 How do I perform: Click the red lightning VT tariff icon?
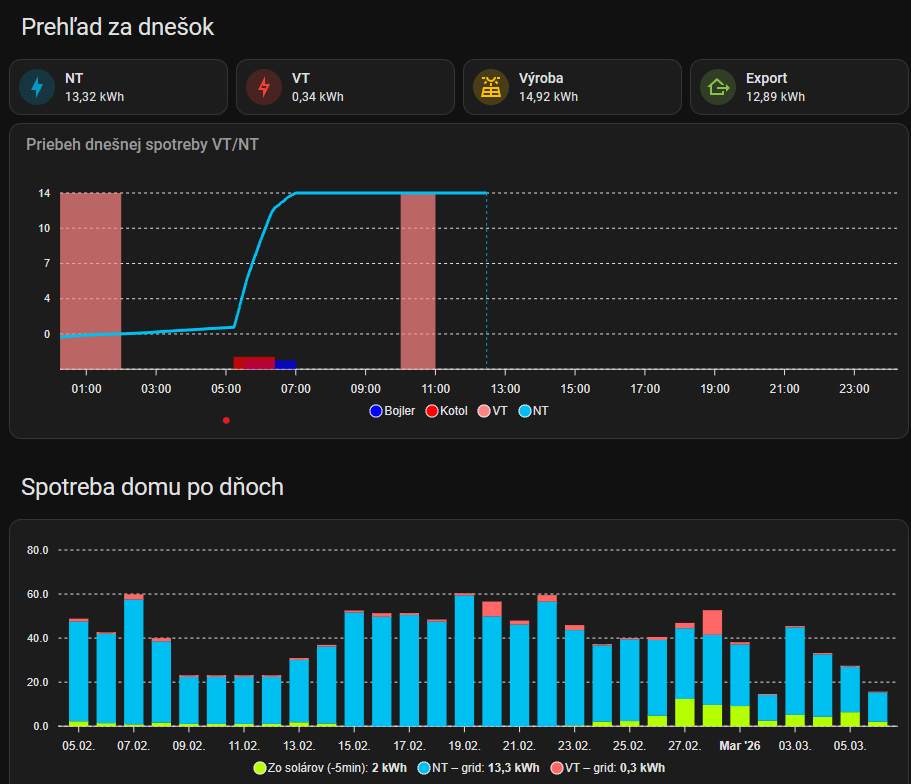264,88
